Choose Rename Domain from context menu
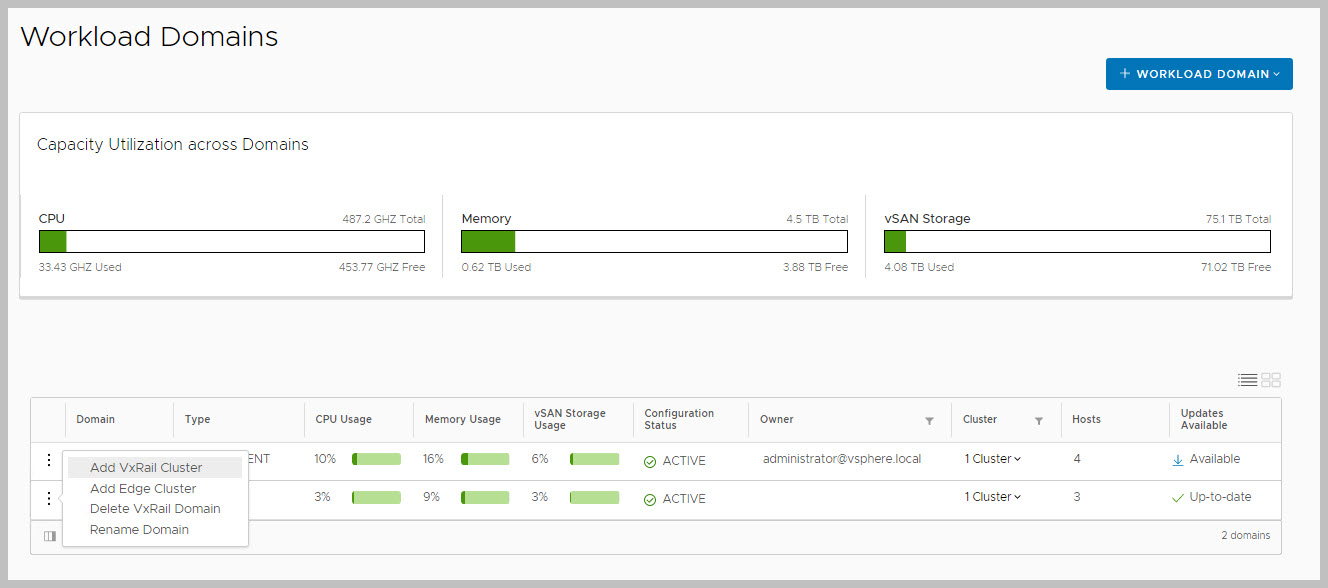 [139, 530]
